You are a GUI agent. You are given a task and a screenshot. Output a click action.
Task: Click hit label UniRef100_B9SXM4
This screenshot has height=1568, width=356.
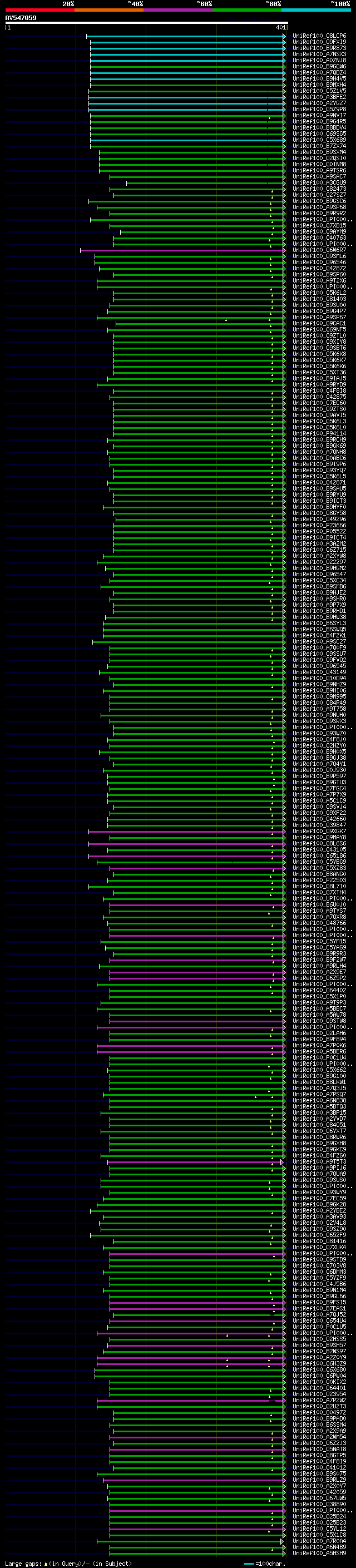[x=319, y=152]
